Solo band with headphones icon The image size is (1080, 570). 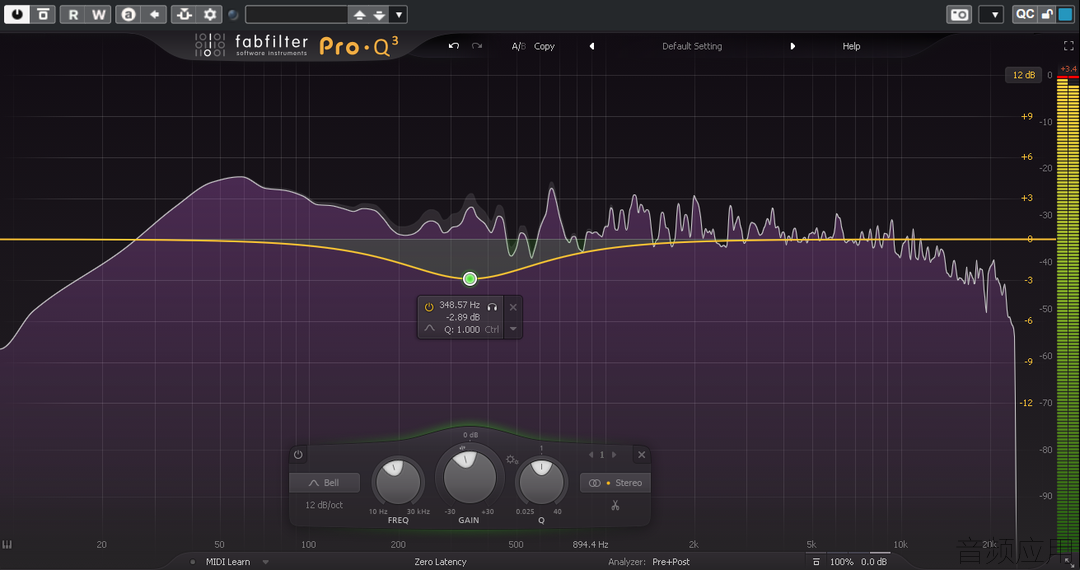pyautogui.click(x=492, y=307)
